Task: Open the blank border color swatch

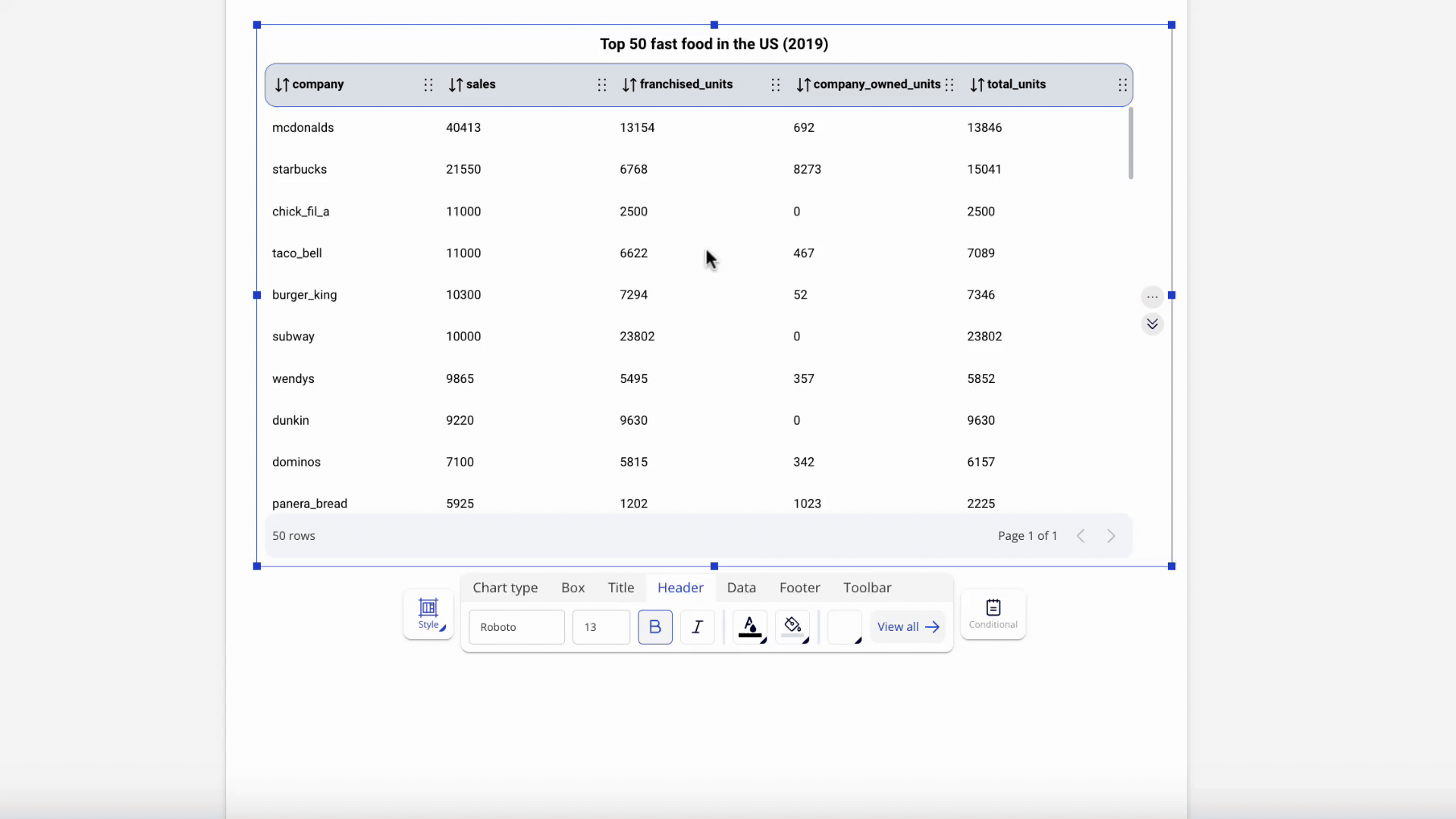Action: (x=844, y=627)
